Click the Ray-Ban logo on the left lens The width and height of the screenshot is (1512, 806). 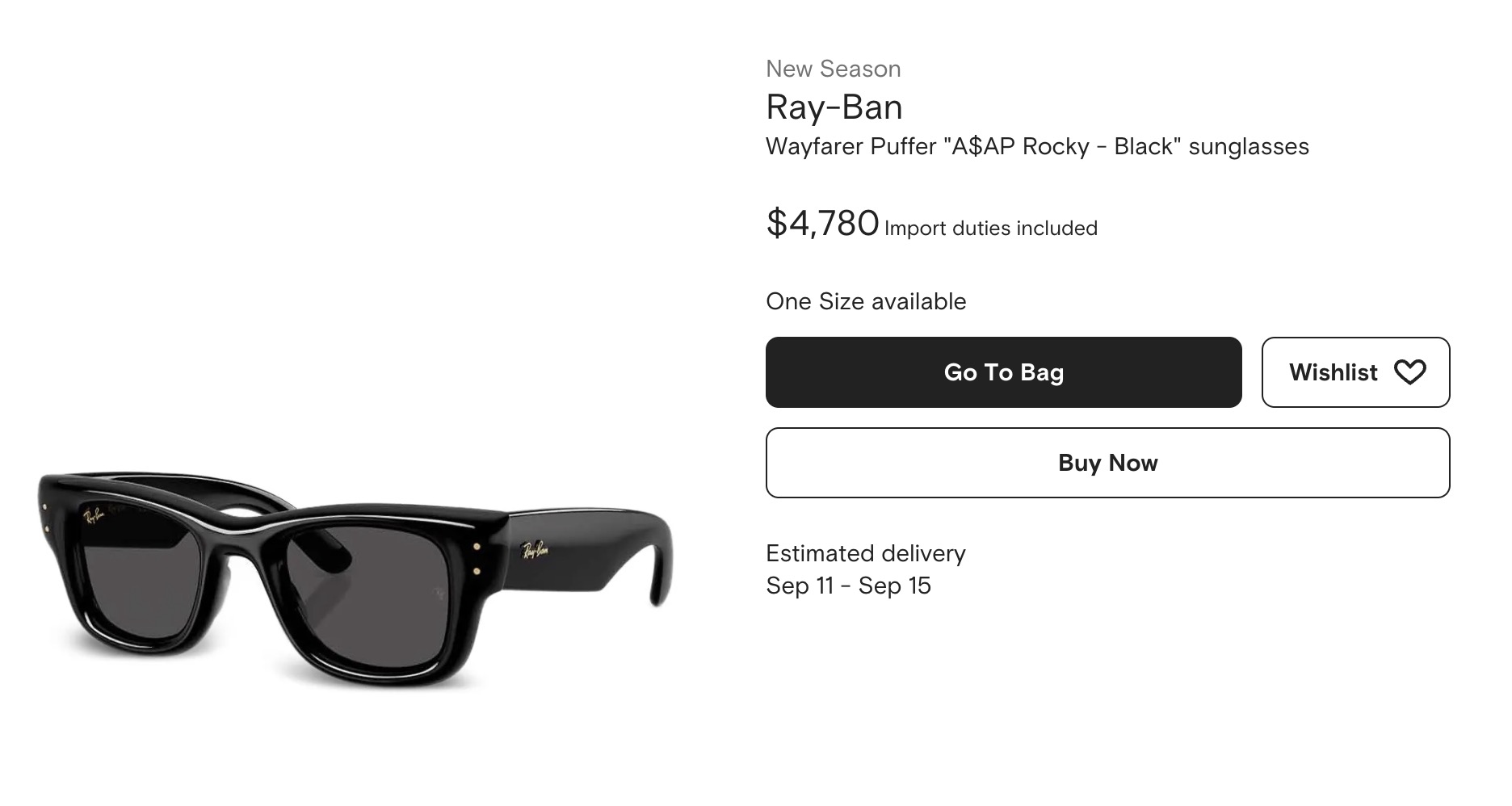[x=94, y=514]
